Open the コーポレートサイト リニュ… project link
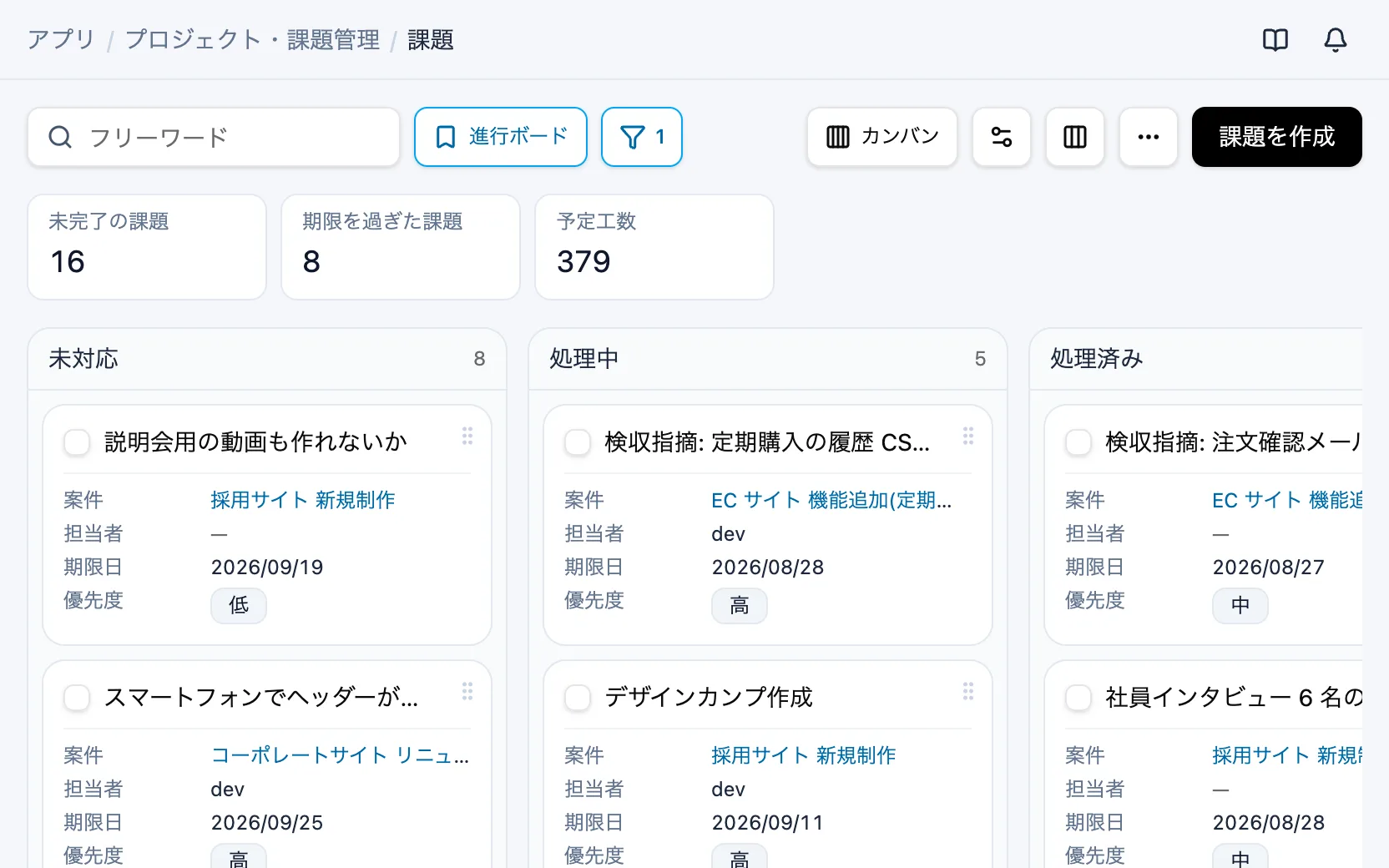 coord(340,755)
